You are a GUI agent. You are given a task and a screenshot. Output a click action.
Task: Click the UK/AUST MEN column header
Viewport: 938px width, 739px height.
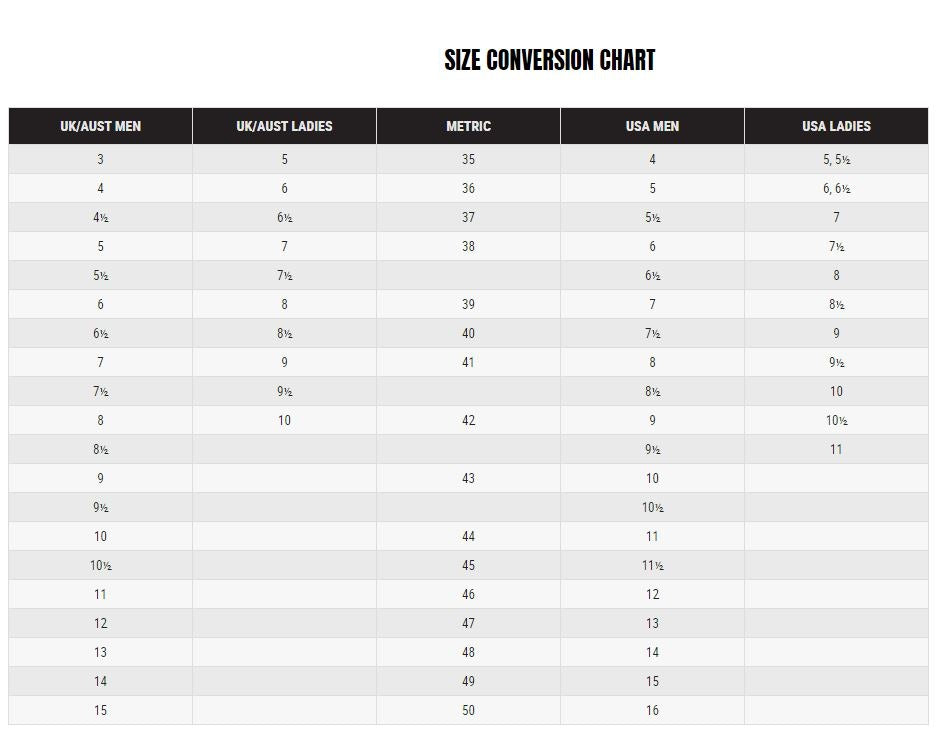click(x=100, y=126)
